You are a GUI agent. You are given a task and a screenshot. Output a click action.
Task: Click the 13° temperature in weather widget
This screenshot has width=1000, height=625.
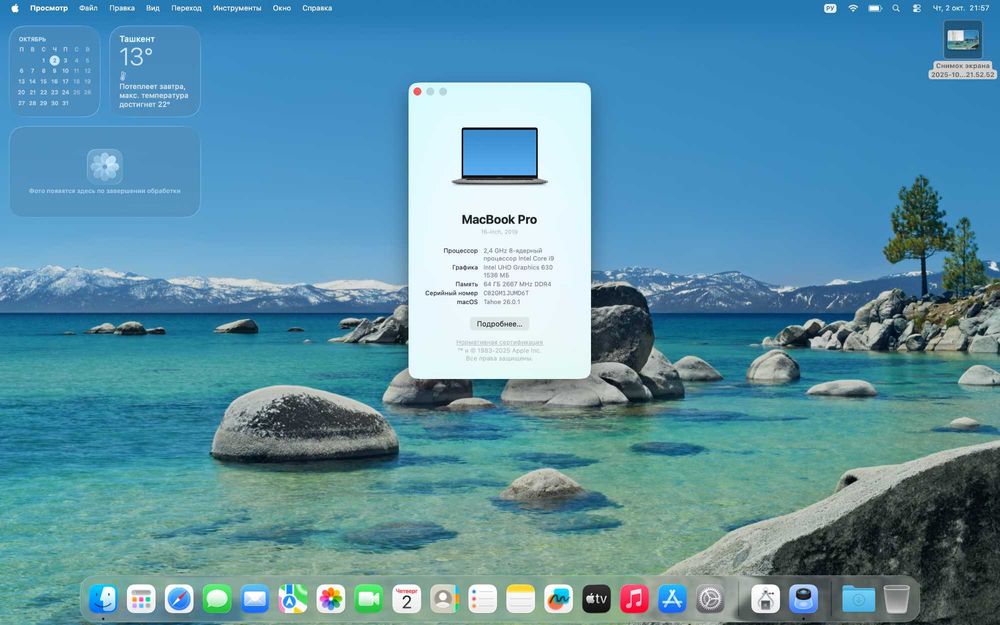[x=136, y=57]
